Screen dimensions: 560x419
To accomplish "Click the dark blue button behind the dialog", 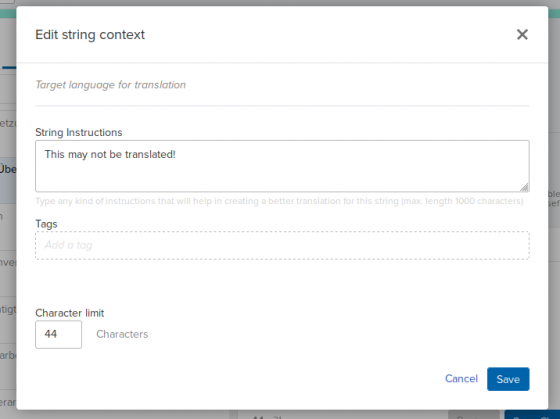I will point(532,414).
